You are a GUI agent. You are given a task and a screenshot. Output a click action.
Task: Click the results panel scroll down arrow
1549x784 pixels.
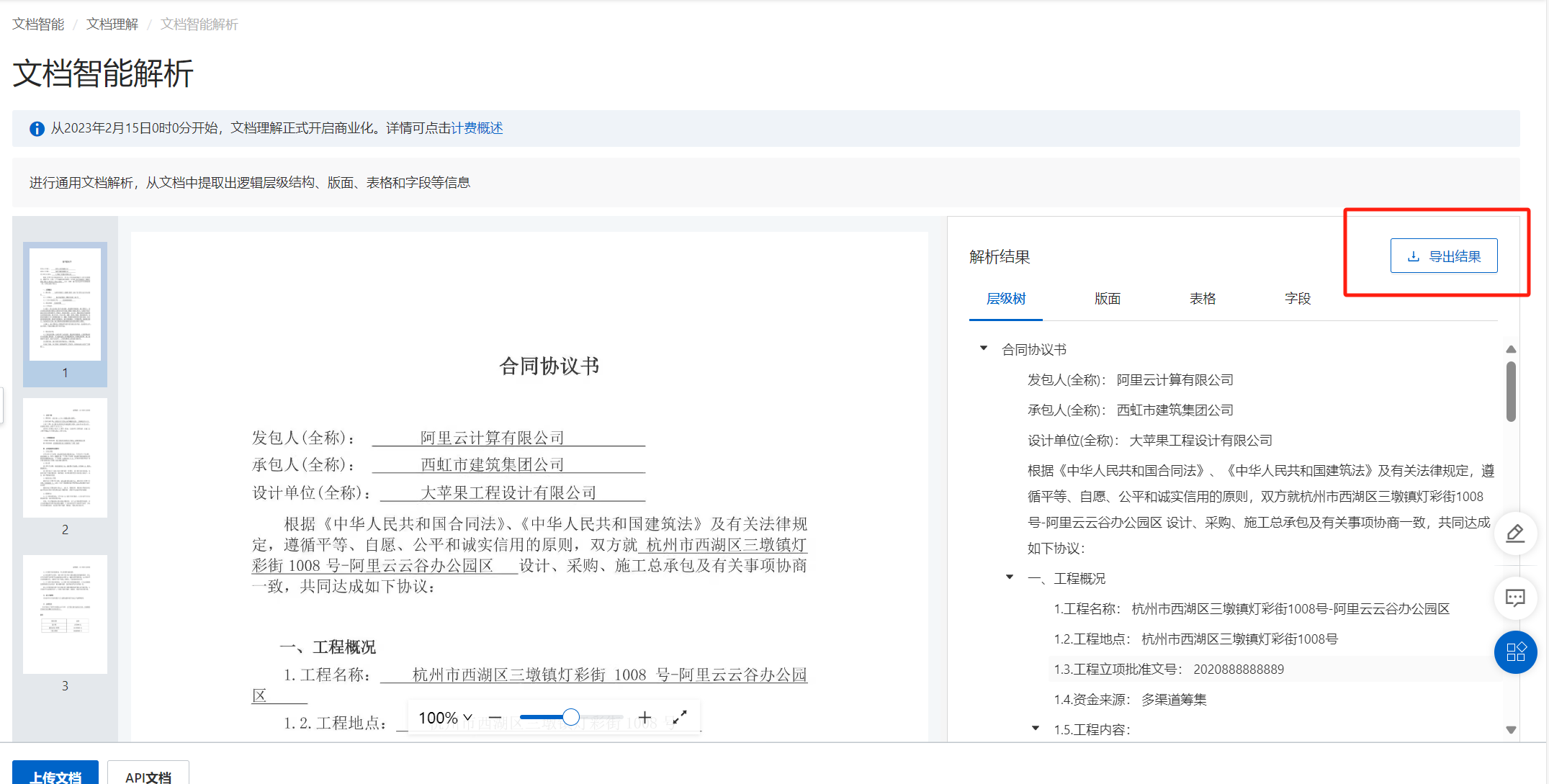1511,729
